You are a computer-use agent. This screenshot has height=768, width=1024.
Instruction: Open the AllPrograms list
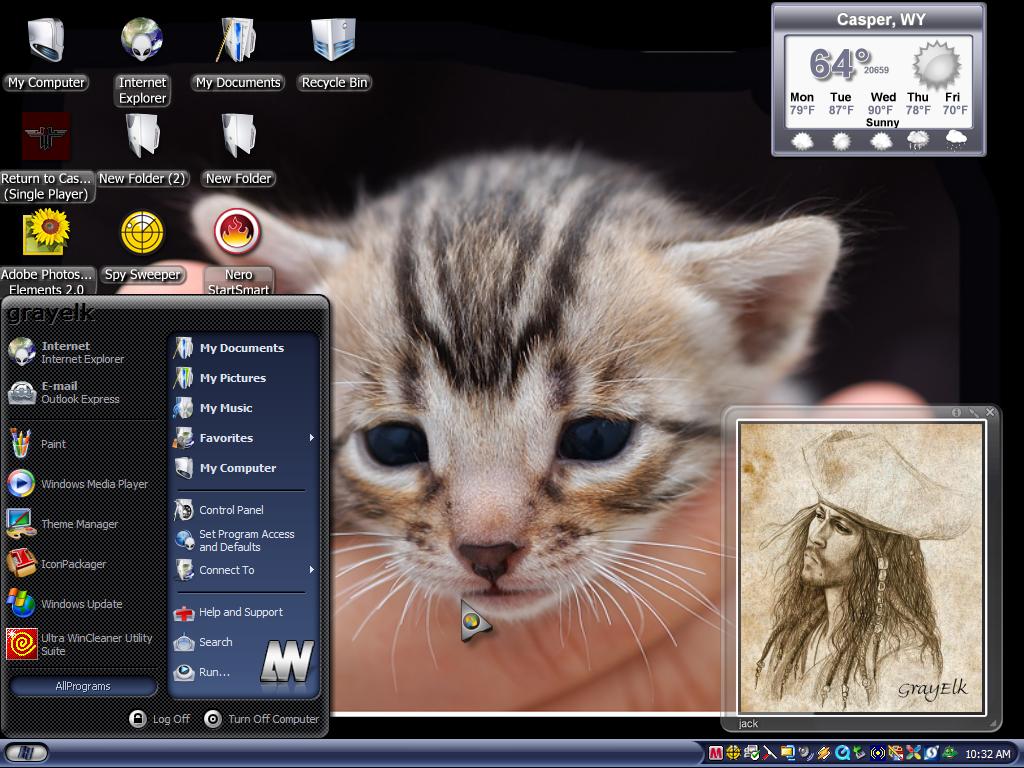[x=83, y=686]
